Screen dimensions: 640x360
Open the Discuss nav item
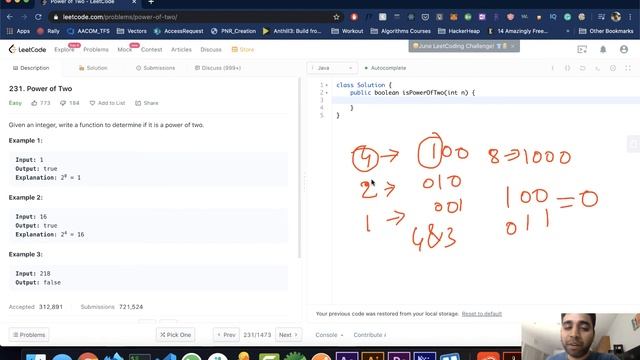point(211,49)
